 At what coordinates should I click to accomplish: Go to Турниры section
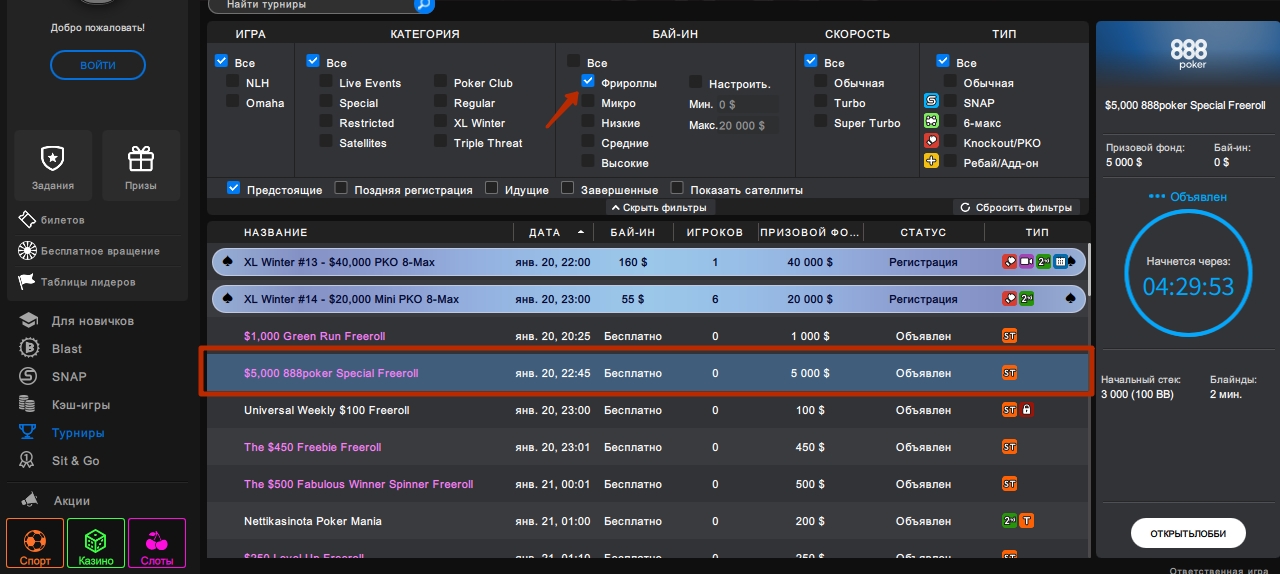click(x=78, y=433)
